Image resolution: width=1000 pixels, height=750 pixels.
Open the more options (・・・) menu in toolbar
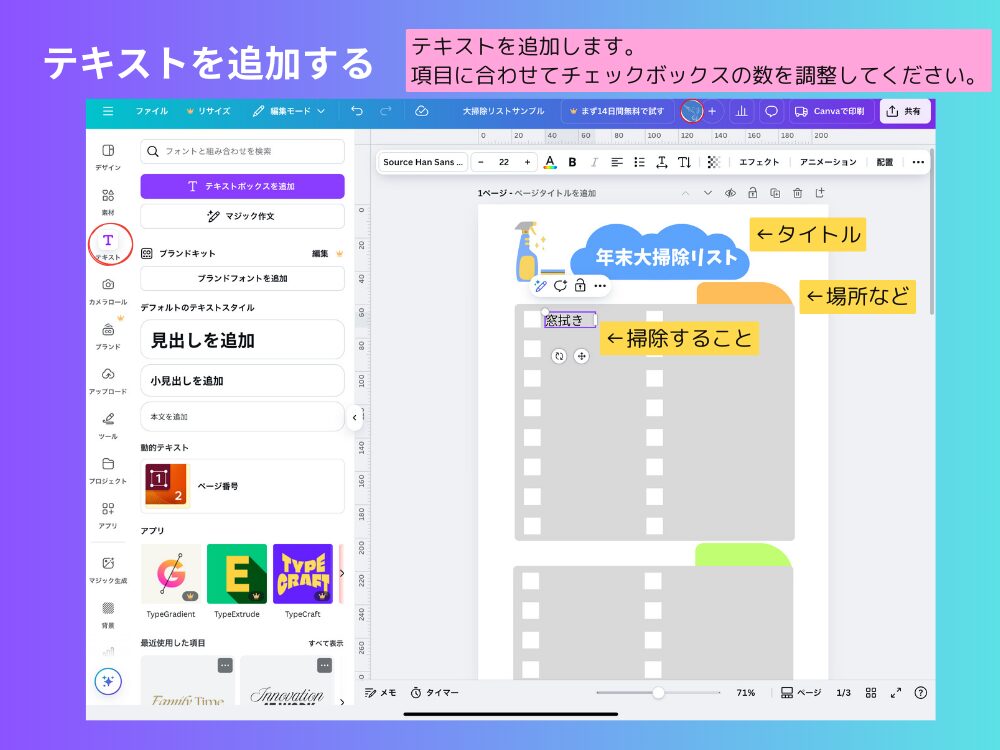(x=917, y=162)
